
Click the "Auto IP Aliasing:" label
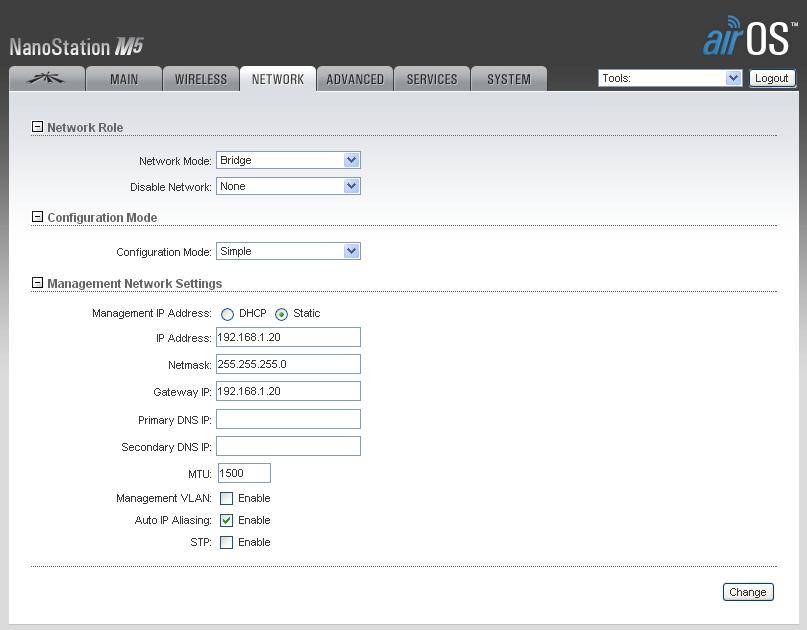point(173,520)
